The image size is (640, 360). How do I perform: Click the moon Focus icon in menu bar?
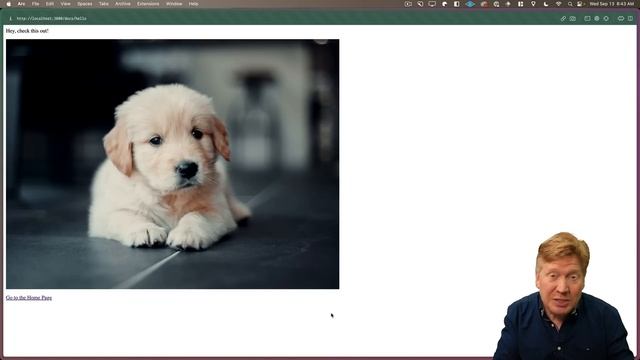click(546, 4)
